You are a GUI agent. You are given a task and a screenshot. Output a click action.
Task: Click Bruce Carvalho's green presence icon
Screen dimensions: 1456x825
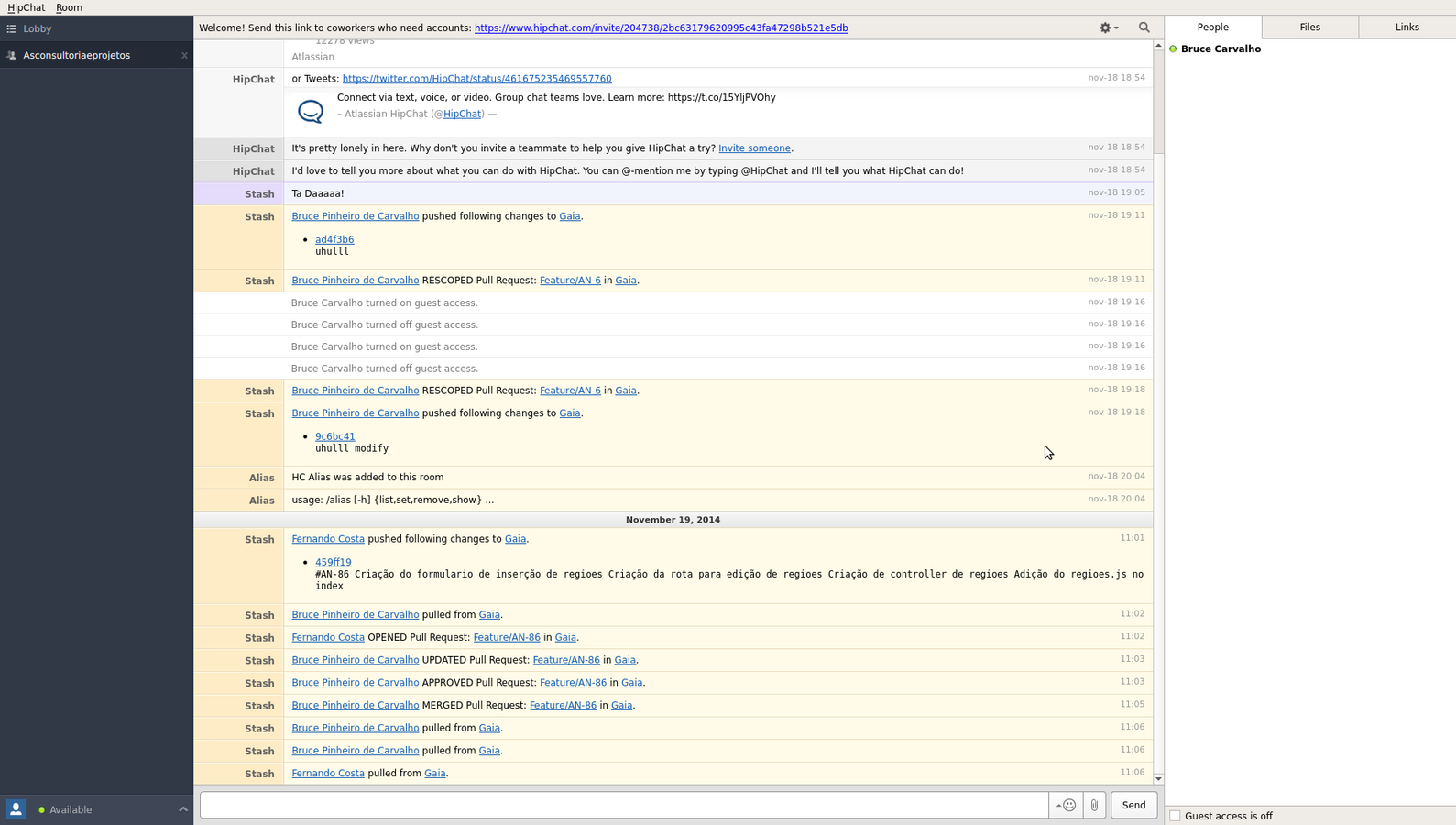point(1173,49)
